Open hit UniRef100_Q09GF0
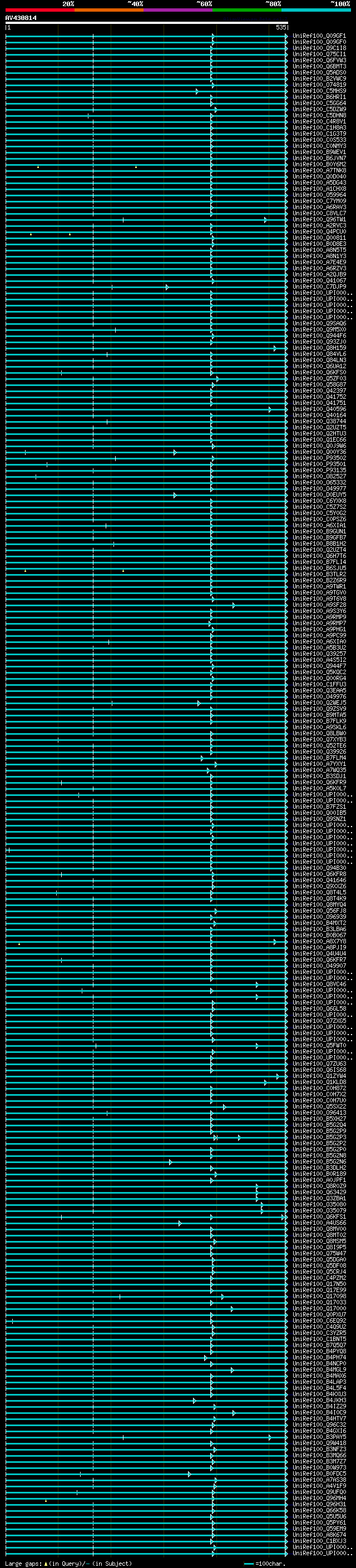This screenshot has height=1568, width=356. click(319, 42)
